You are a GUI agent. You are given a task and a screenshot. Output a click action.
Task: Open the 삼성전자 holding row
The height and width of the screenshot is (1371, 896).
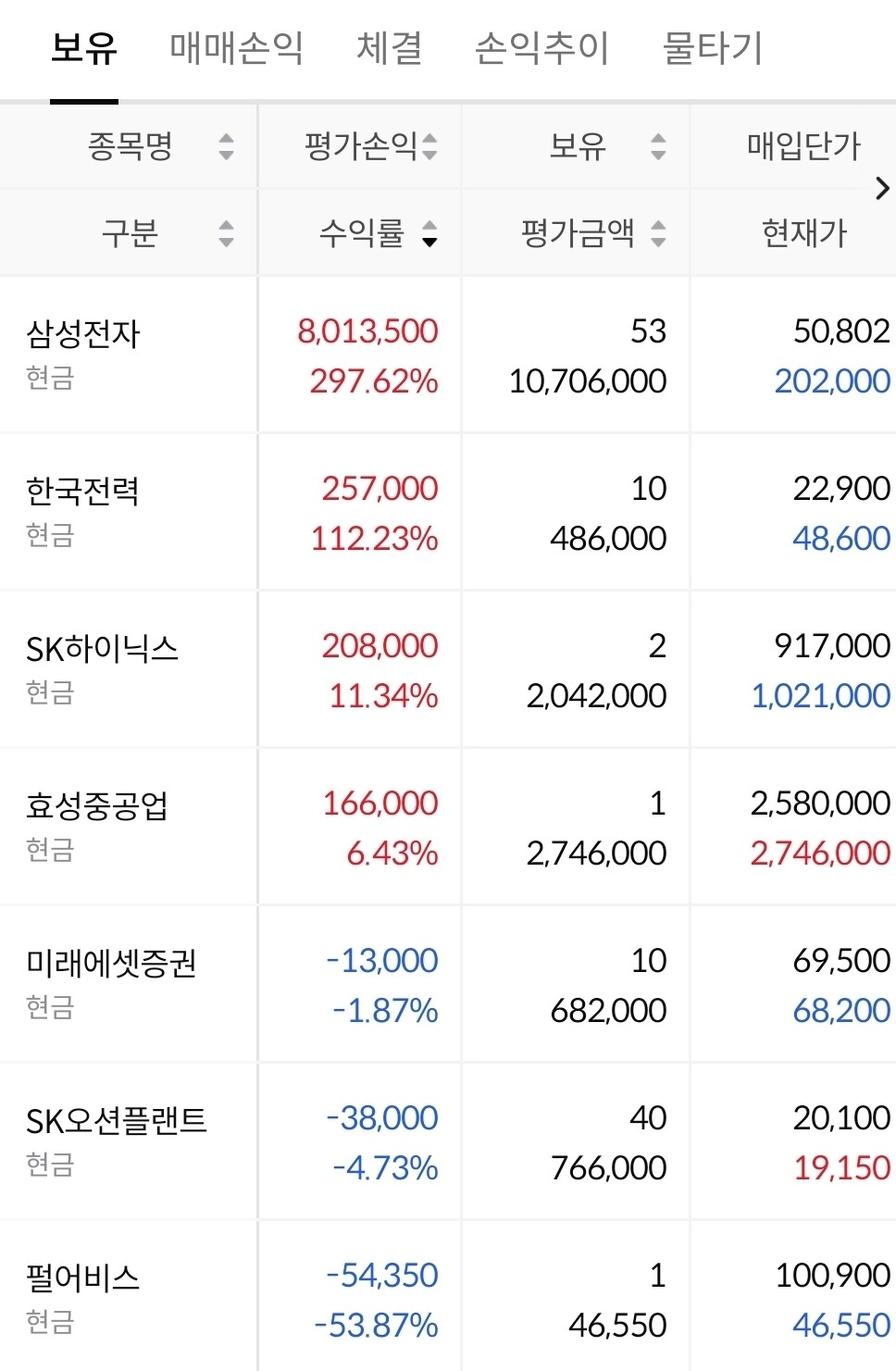pyautogui.click(x=83, y=334)
